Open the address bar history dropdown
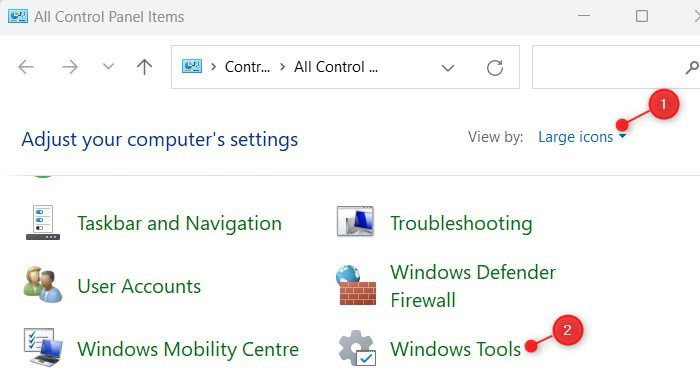This screenshot has width=700, height=391. coord(448,68)
